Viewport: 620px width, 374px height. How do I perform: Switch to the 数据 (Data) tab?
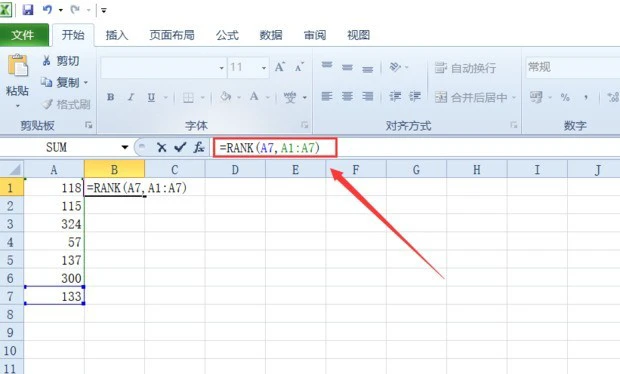point(271,35)
